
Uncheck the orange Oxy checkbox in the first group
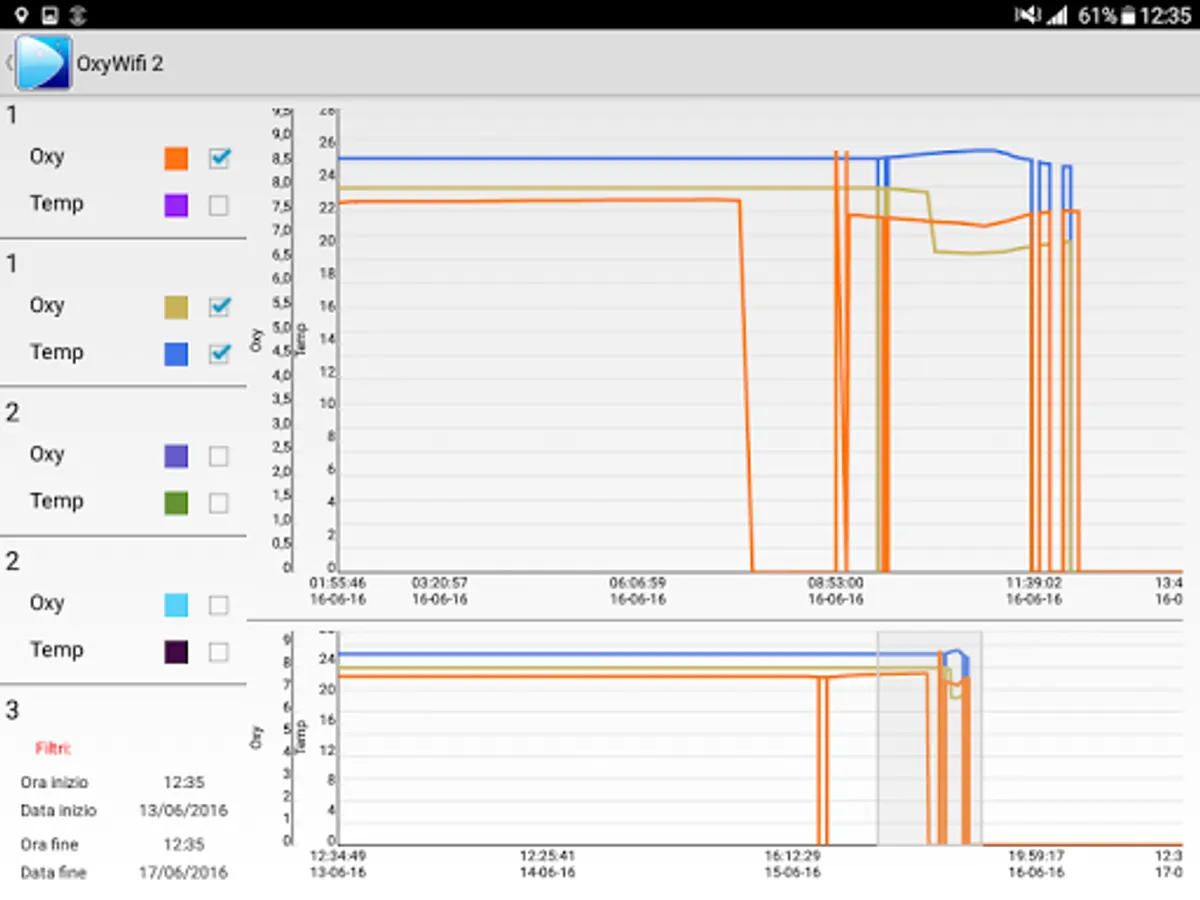(219, 158)
